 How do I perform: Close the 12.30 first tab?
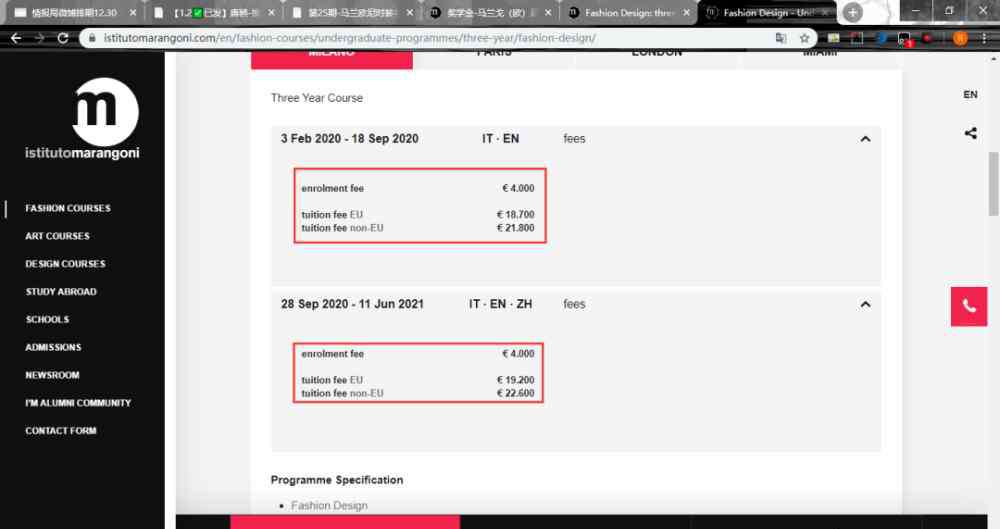[133, 12]
